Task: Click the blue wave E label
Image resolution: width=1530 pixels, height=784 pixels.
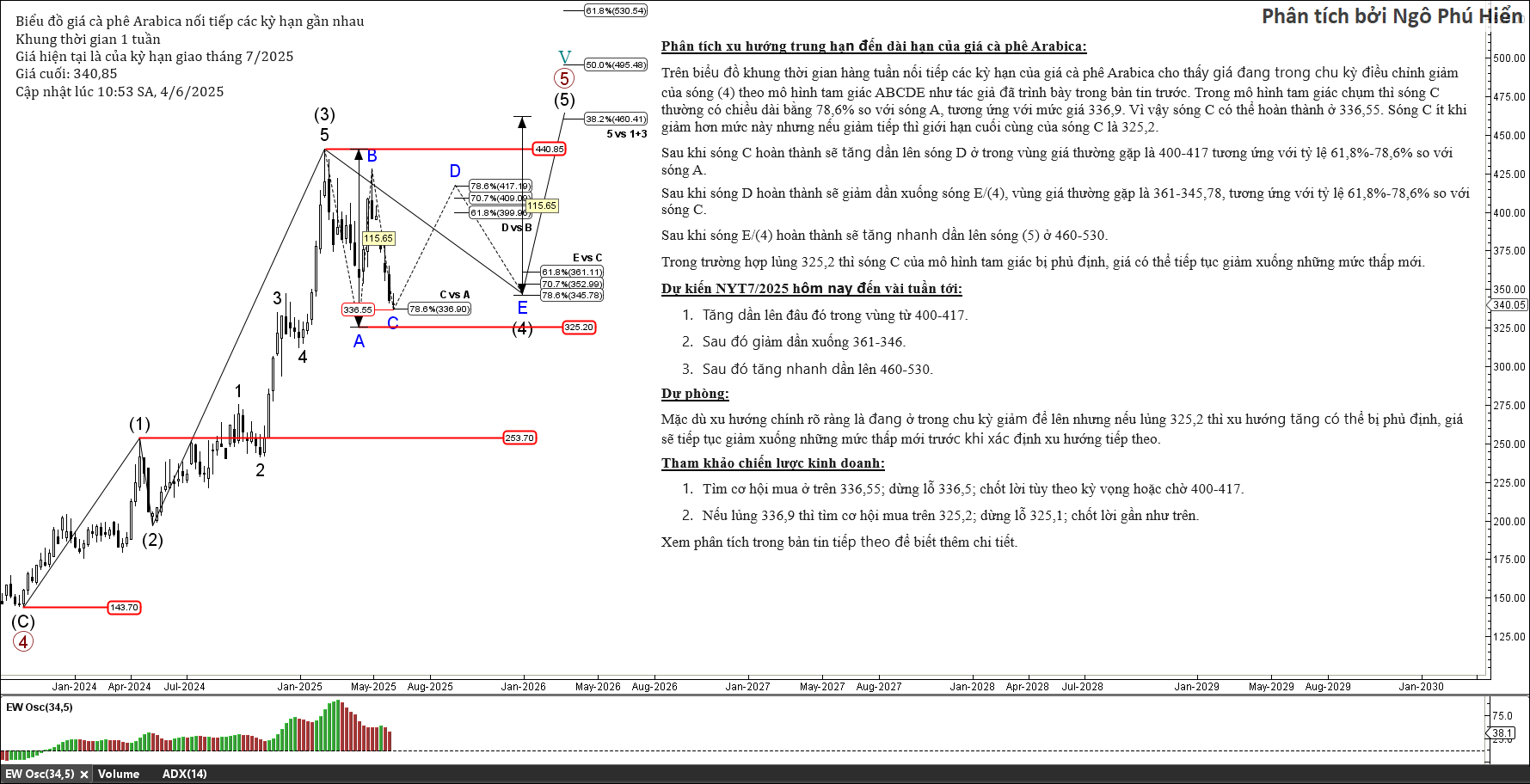Action: point(522,308)
